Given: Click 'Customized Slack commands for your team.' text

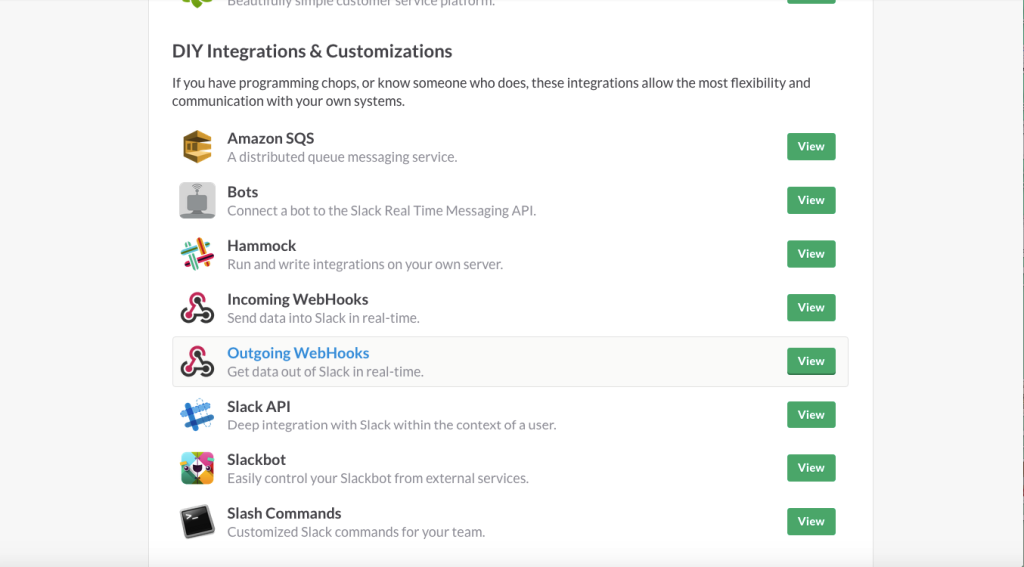Looking at the screenshot, I should [356, 532].
